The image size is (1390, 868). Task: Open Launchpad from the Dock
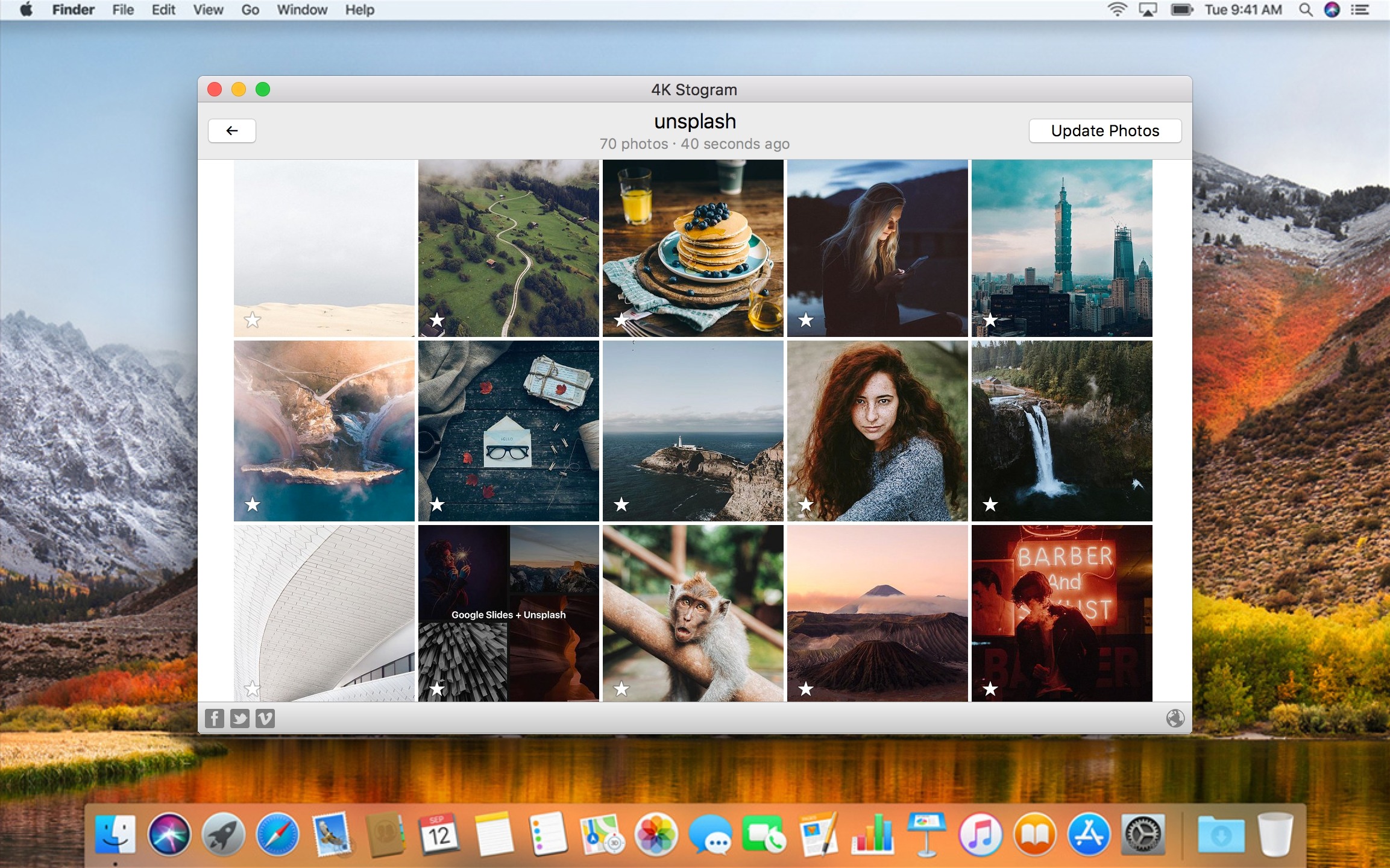pos(223,835)
